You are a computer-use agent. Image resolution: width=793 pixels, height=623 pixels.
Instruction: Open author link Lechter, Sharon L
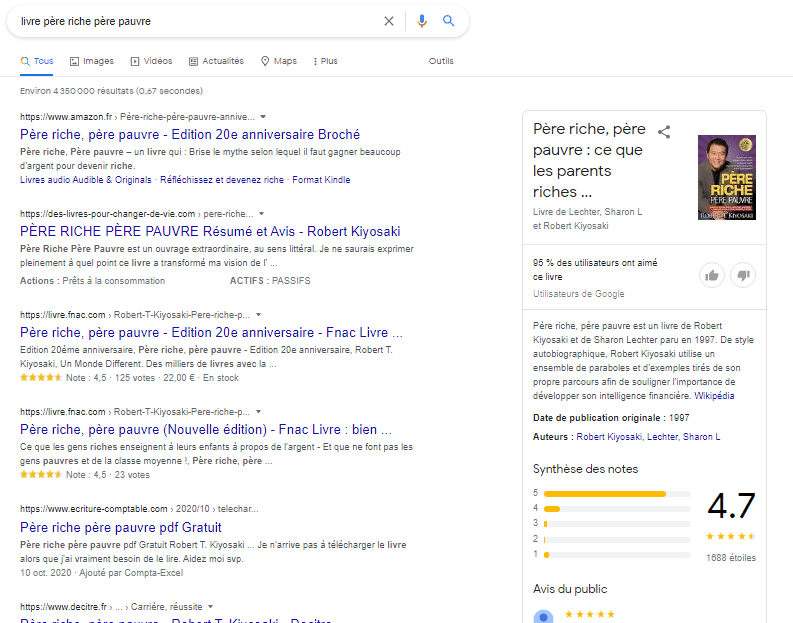pyautogui.click(x=683, y=437)
